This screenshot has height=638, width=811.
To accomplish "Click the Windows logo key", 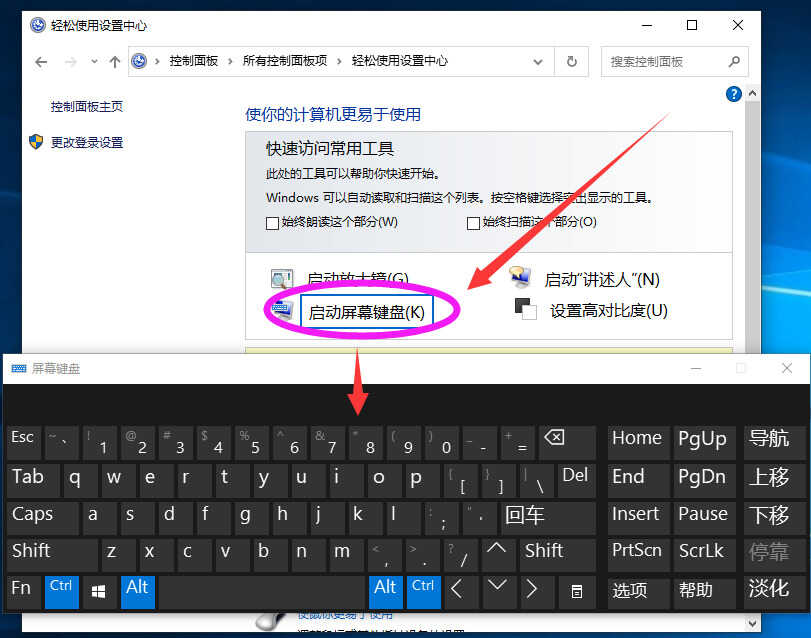I will click(x=99, y=593).
